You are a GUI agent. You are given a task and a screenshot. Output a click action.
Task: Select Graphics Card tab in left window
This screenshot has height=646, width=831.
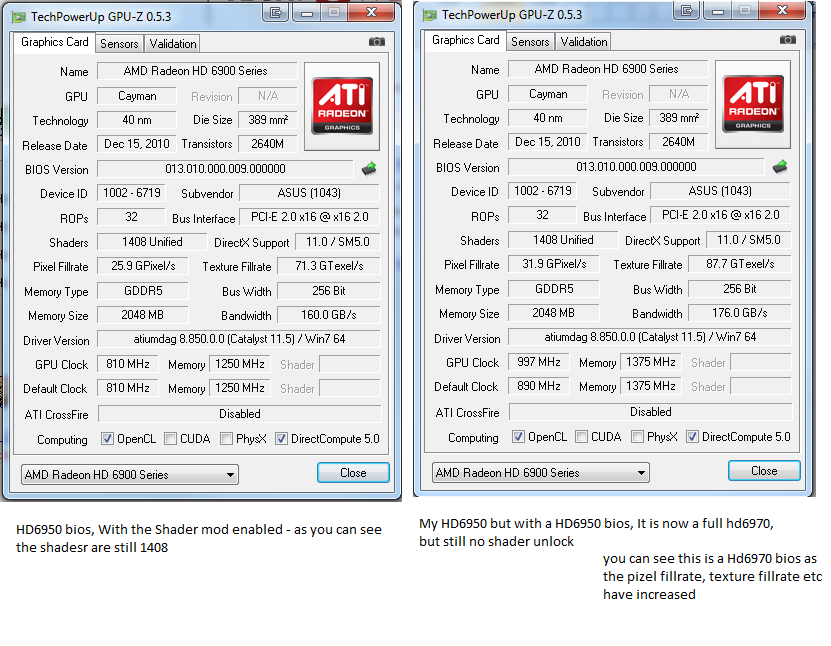(x=55, y=42)
